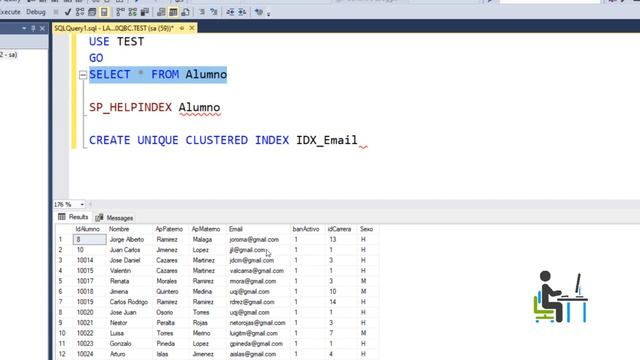Image resolution: width=640 pixels, height=360 pixels.
Task: Select the cell 'Jorge Alberto'
Action: tap(130, 240)
